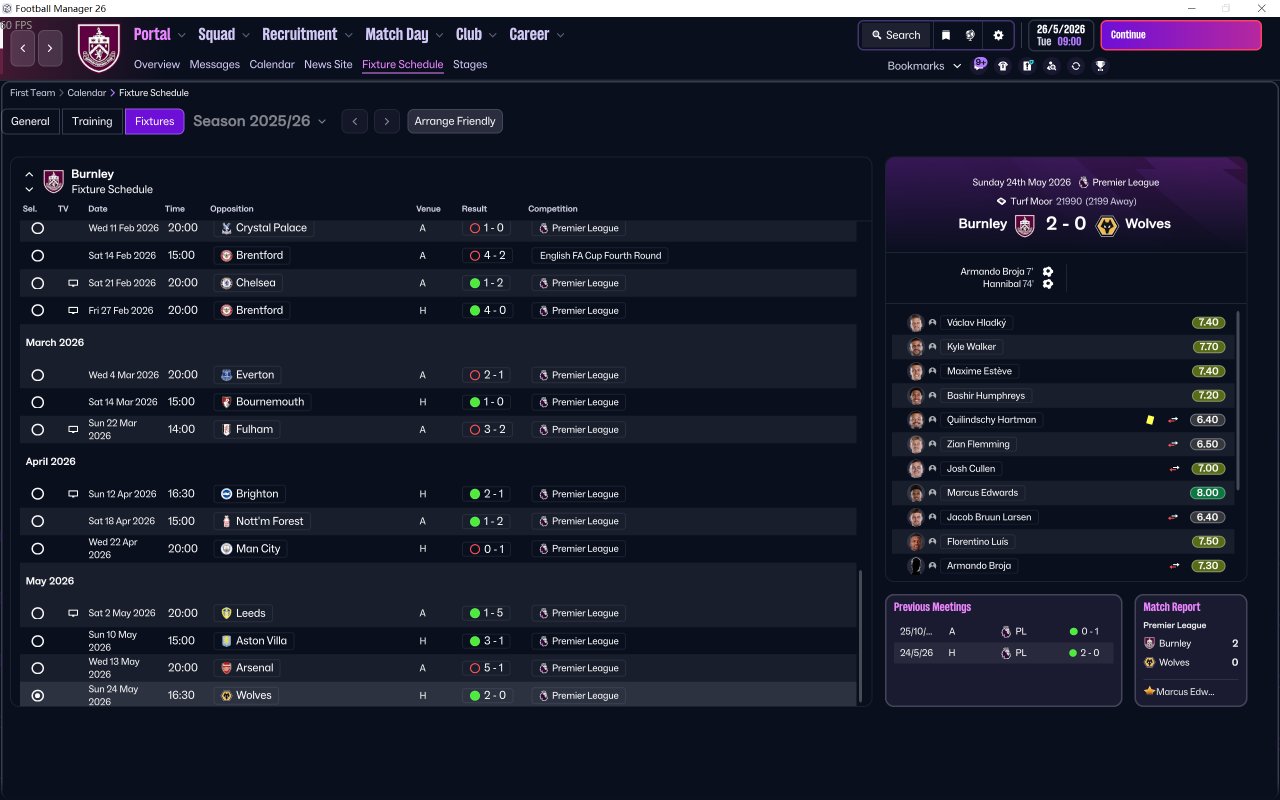Click the player ratings list scrollbar
This screenshot has width=1280, height=800.
(x=1239, y=400)
